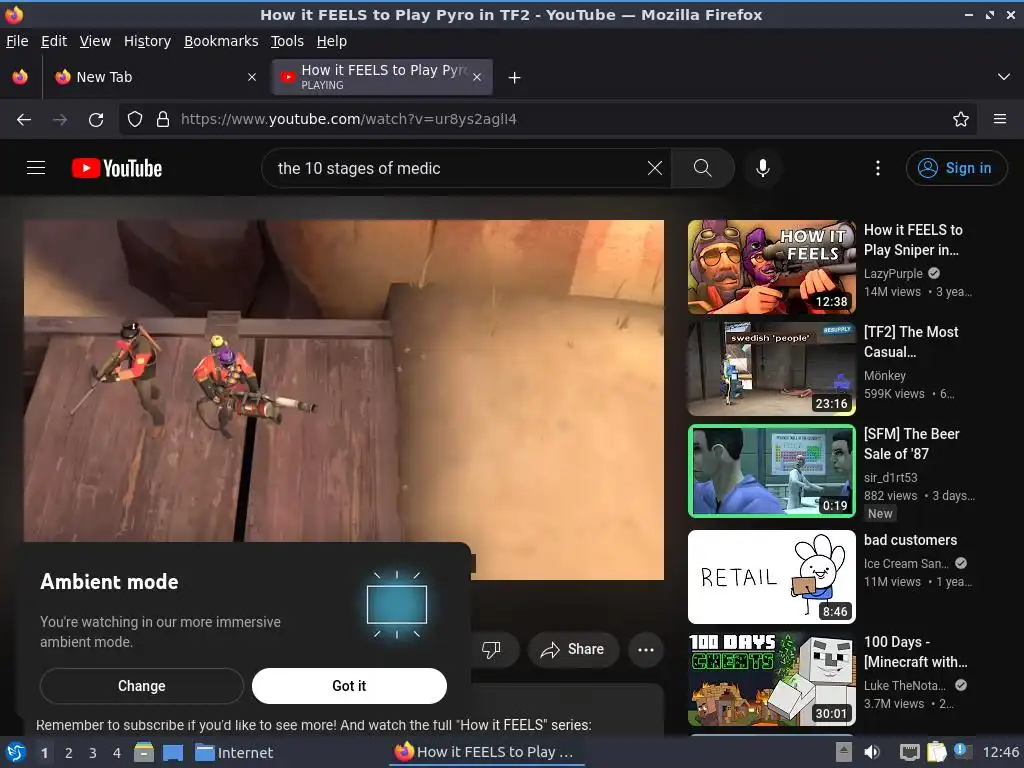The height and width of the screenshot is (768, 1024).
Task: Open the Bookmarks menu
Action: (221, 41)
